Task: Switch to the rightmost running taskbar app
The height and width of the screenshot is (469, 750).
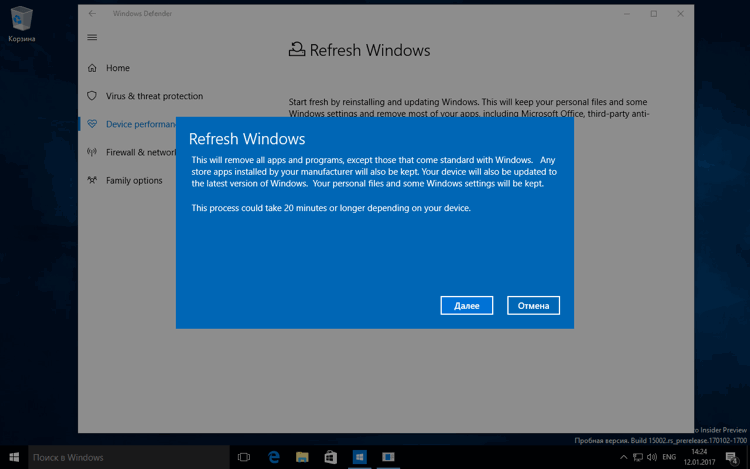Action: tap(388, 457)
